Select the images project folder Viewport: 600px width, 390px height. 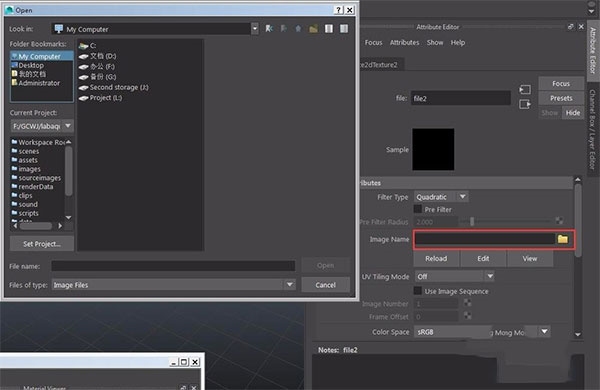coord(26,169)
